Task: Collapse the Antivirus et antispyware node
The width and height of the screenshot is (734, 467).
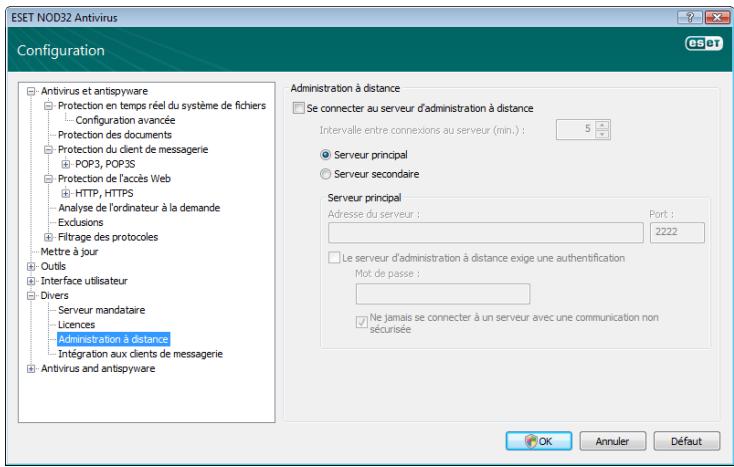Action: [31, 91]
